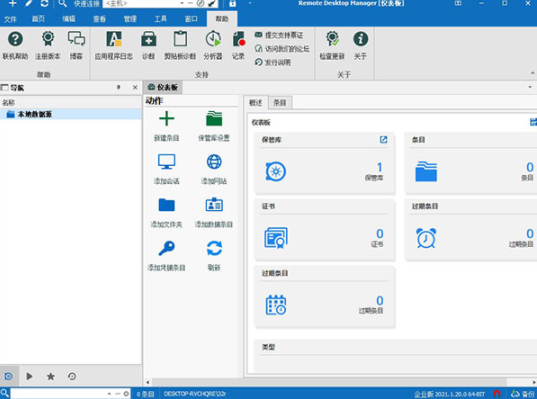This screenshot has width=537, height=399.
Task: Click the alarm clock expired entries icon
Action: pyautogui.click(x=426, y=238)
